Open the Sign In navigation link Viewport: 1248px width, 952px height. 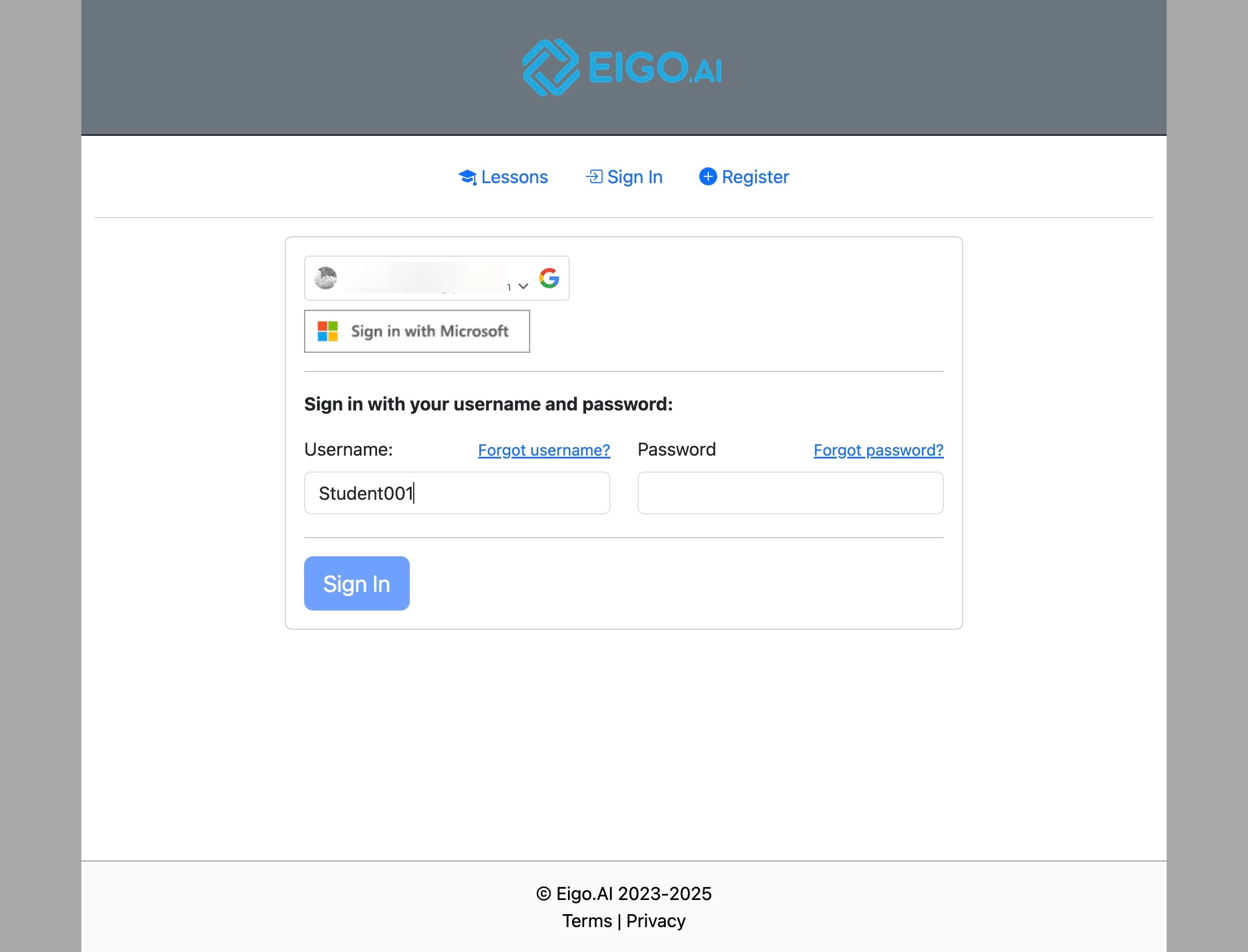pos(623,177)
